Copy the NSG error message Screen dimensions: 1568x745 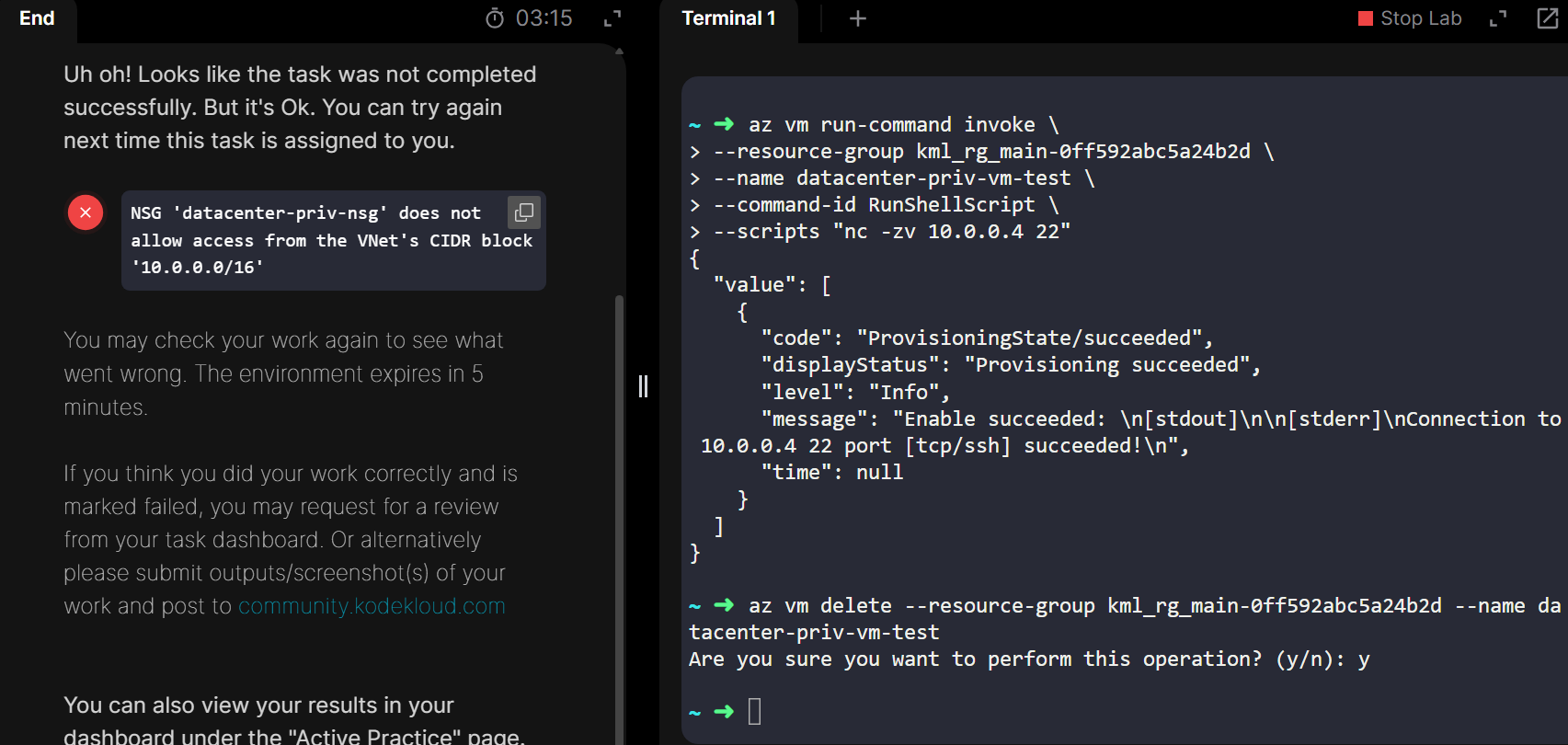click(524, 212)
